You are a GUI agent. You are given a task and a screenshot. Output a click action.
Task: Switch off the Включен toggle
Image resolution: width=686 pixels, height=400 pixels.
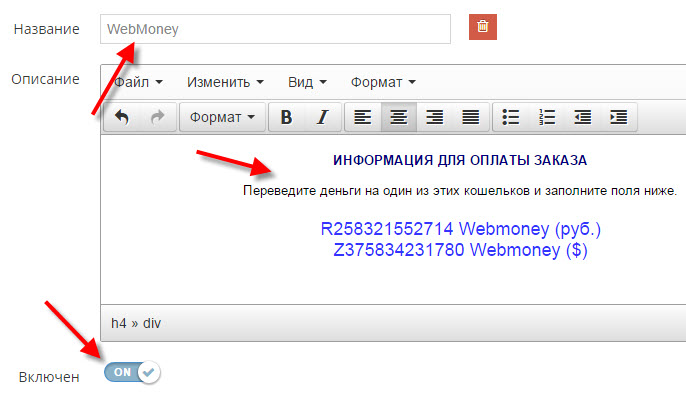pos(132,372)
